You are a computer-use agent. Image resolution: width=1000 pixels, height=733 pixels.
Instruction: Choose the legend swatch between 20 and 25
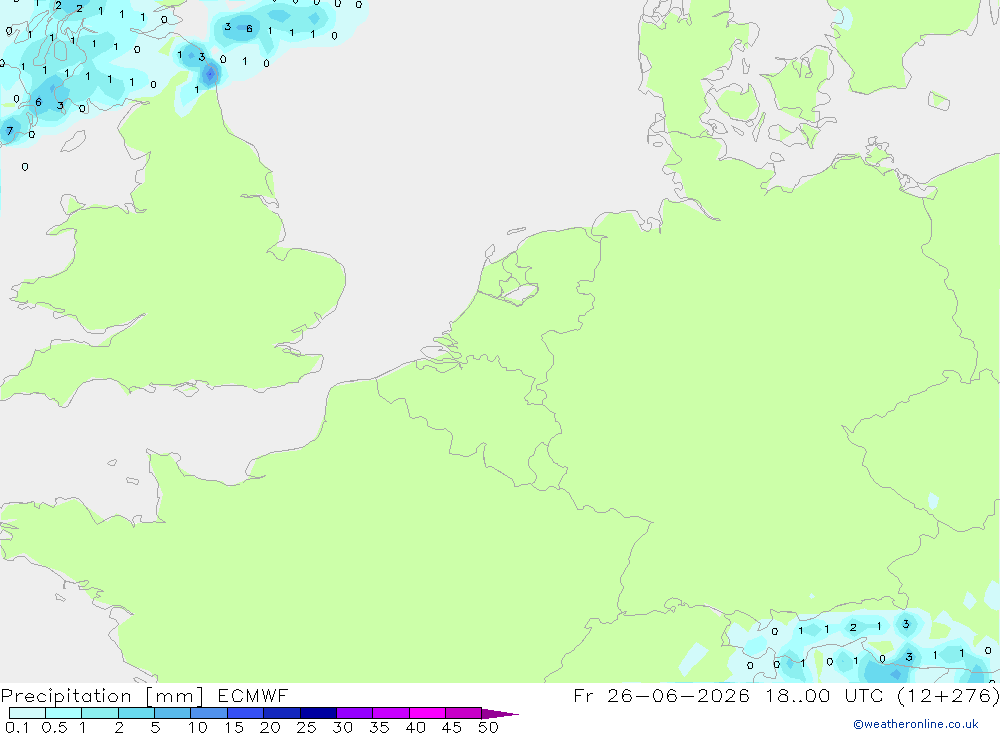click(x=282, y=713)
